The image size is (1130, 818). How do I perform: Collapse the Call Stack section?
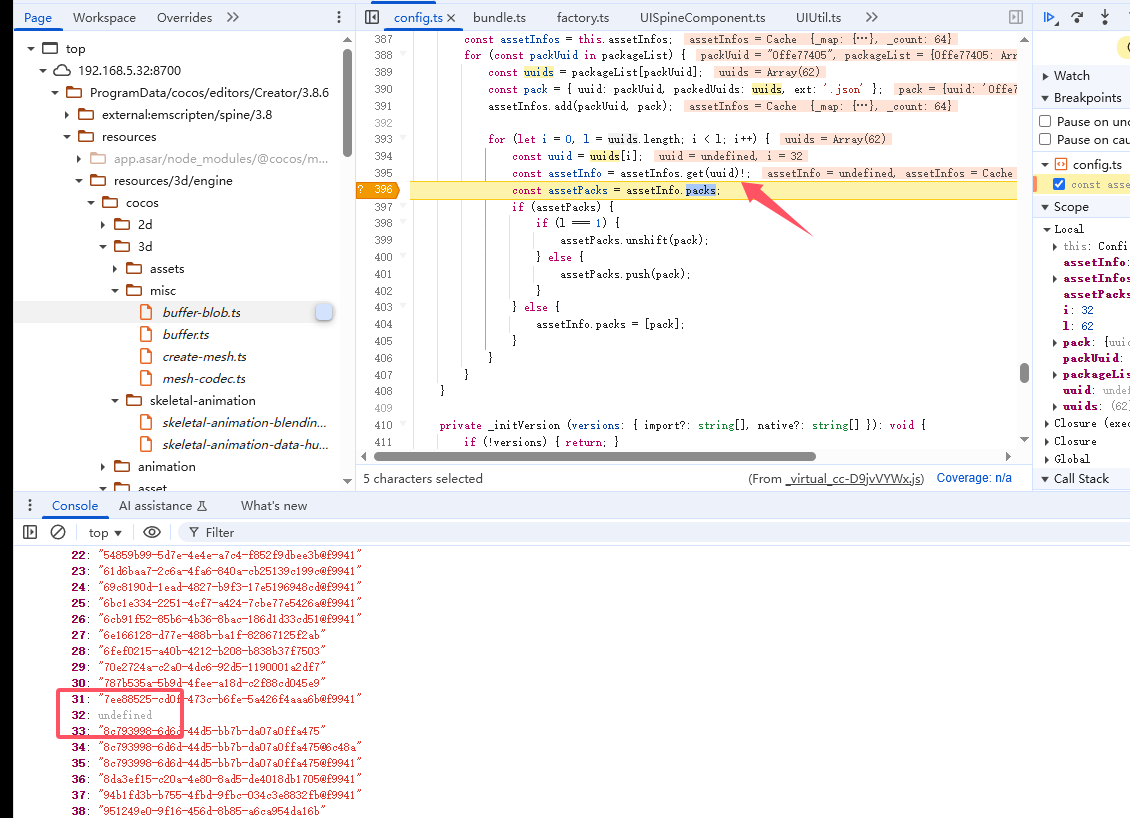(x=1046, y=479)
